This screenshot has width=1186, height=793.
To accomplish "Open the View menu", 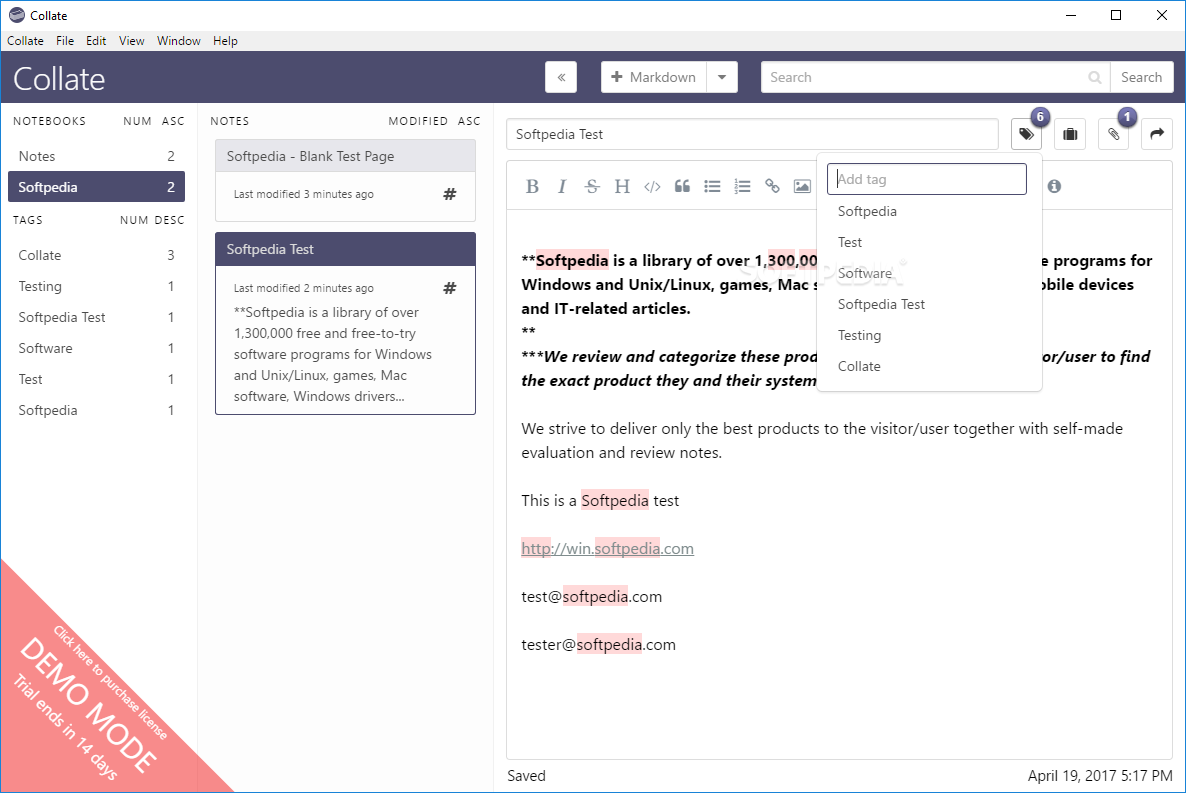I will [132, 41].
